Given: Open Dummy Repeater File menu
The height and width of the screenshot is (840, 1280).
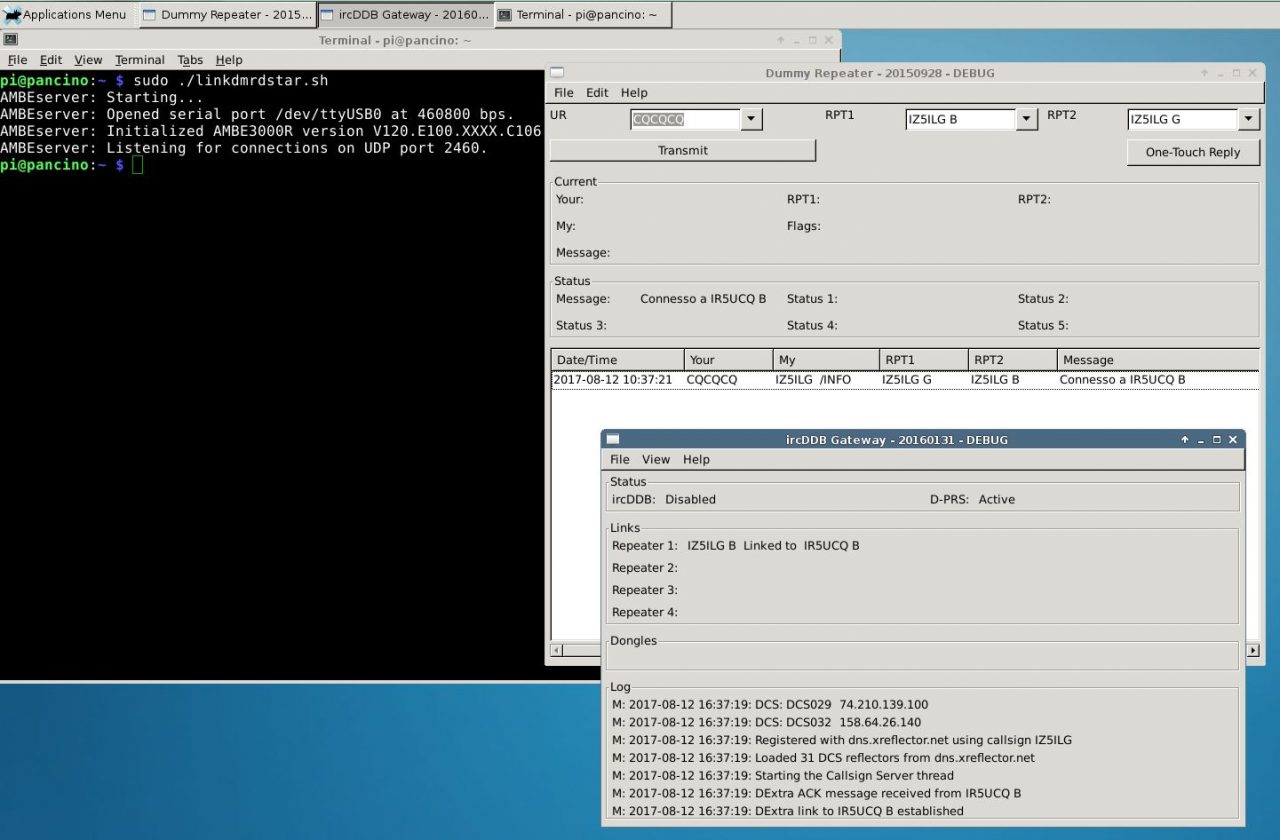Looking at the screenshot, I should [x=564, y=92].
